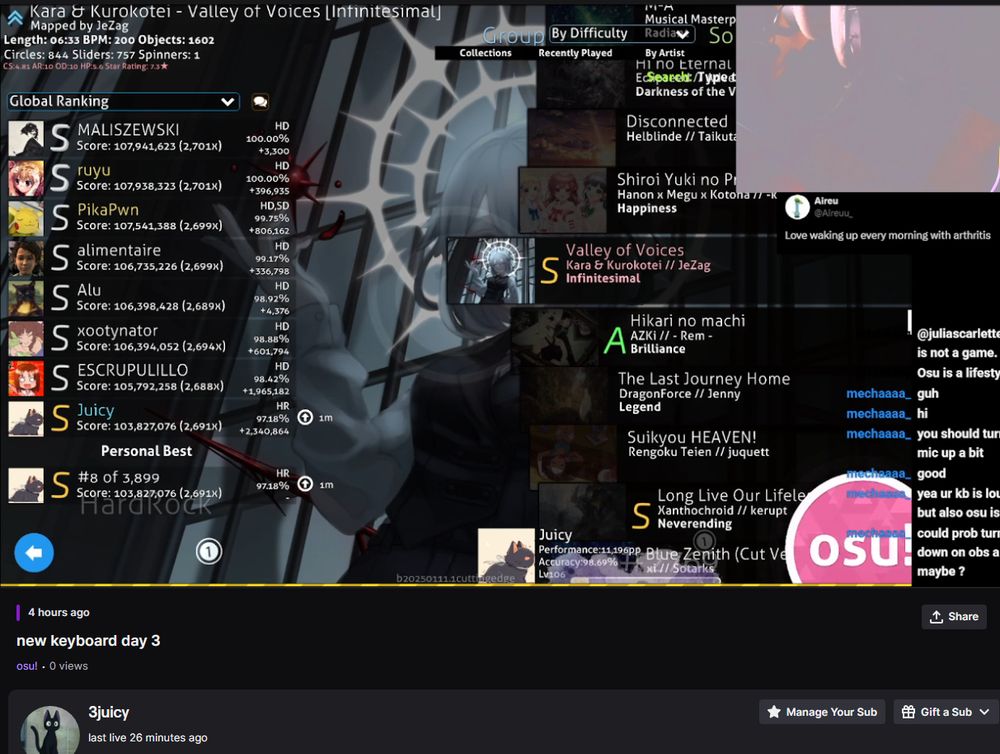Switch to the Collections tab

coord(485,53)
